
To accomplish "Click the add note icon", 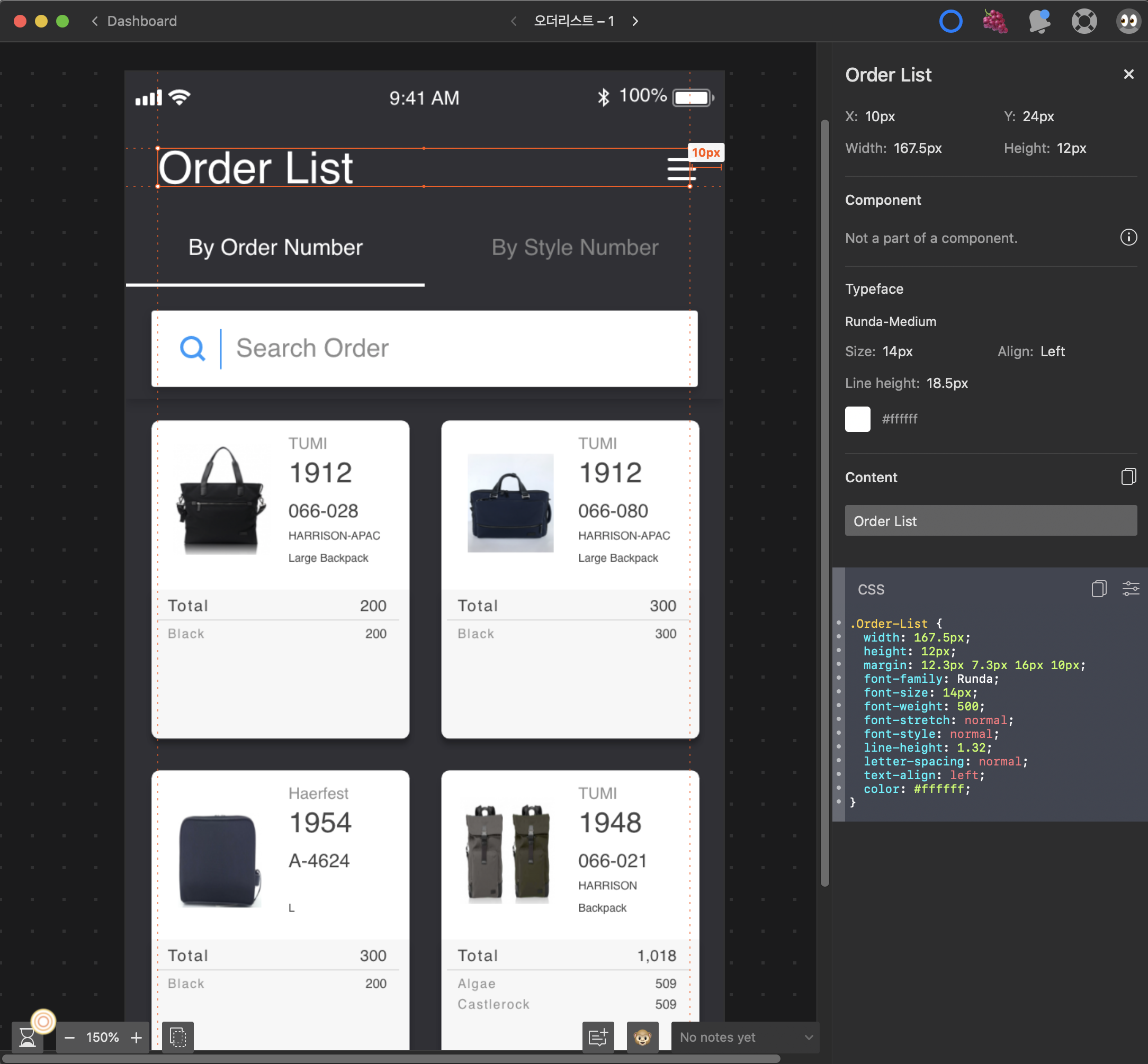I will 598,1037.
